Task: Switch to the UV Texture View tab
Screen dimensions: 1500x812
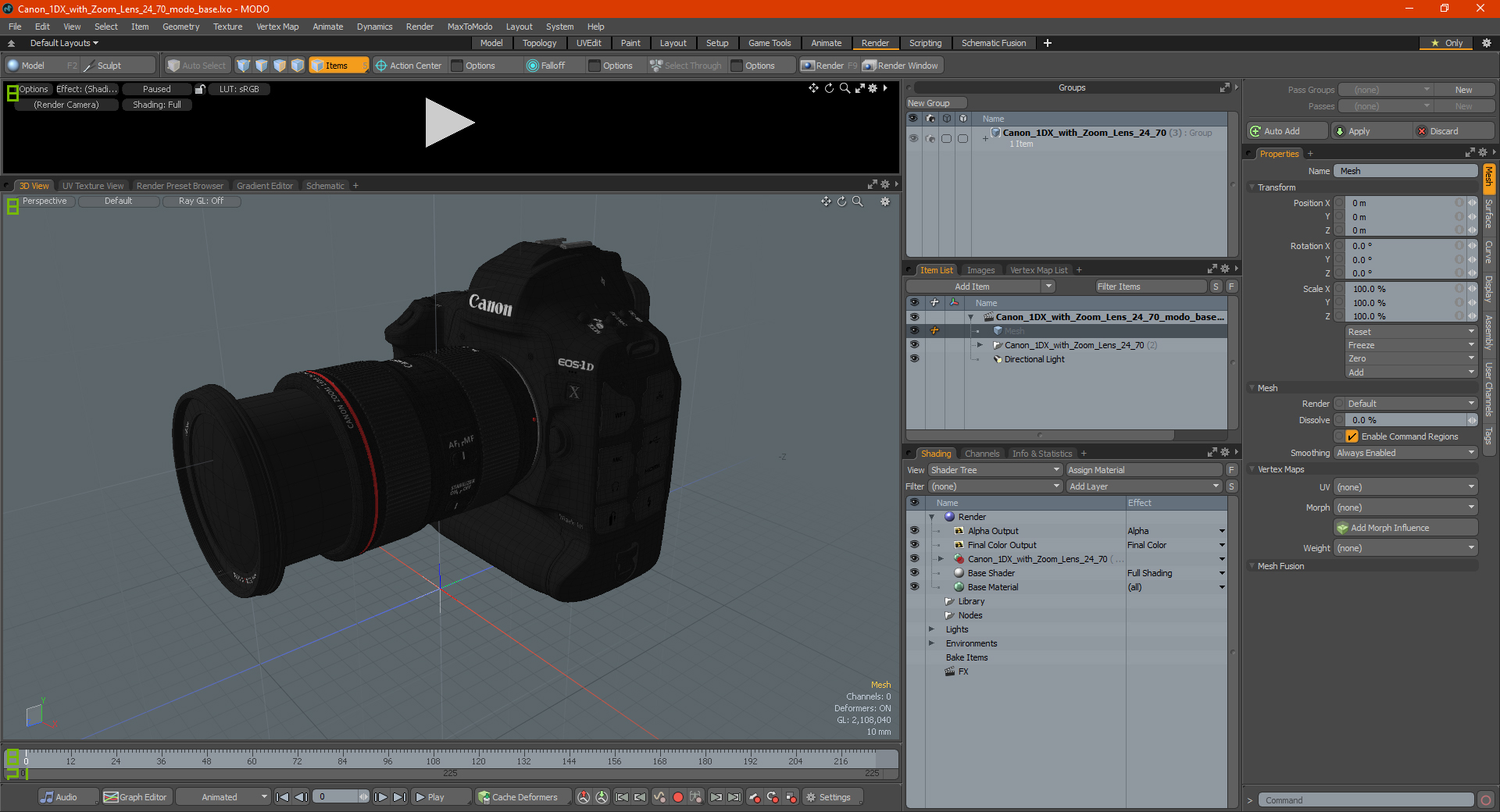Action: click(92, 186)
